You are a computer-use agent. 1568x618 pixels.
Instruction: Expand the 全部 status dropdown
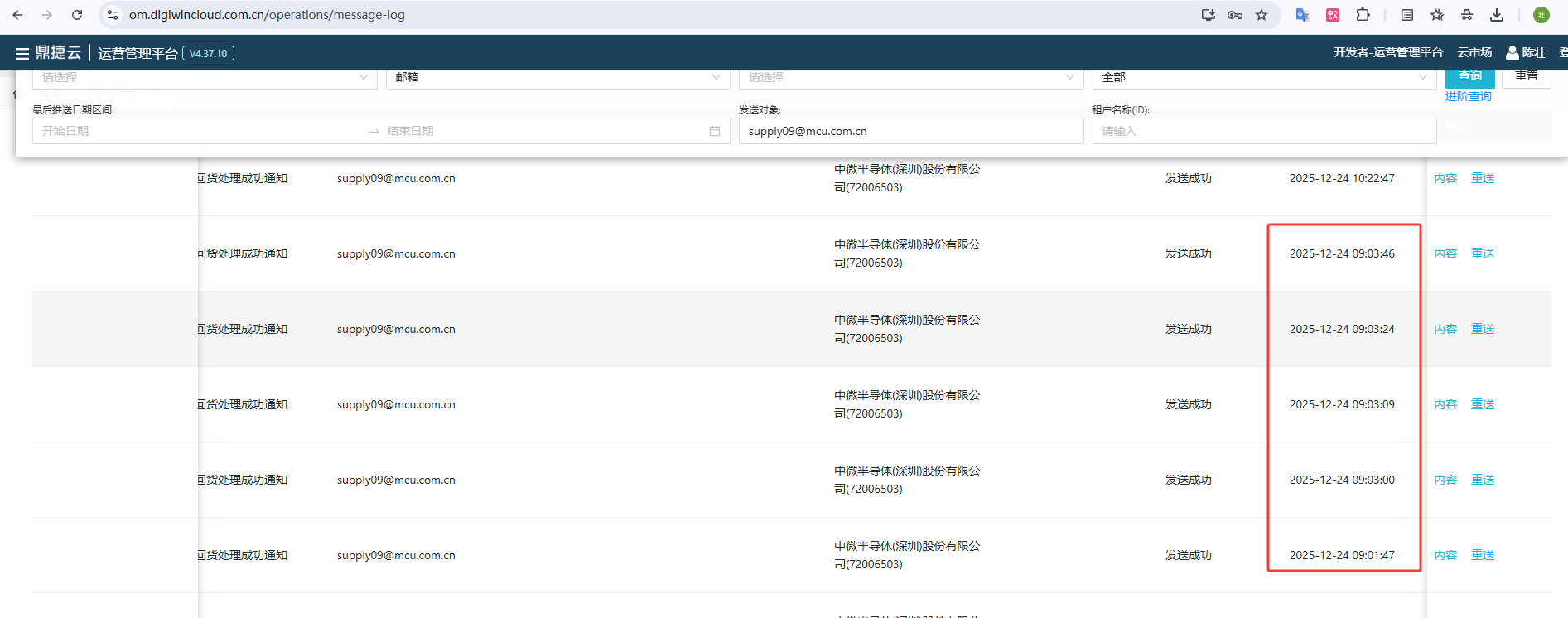[x=1263, y=78]
